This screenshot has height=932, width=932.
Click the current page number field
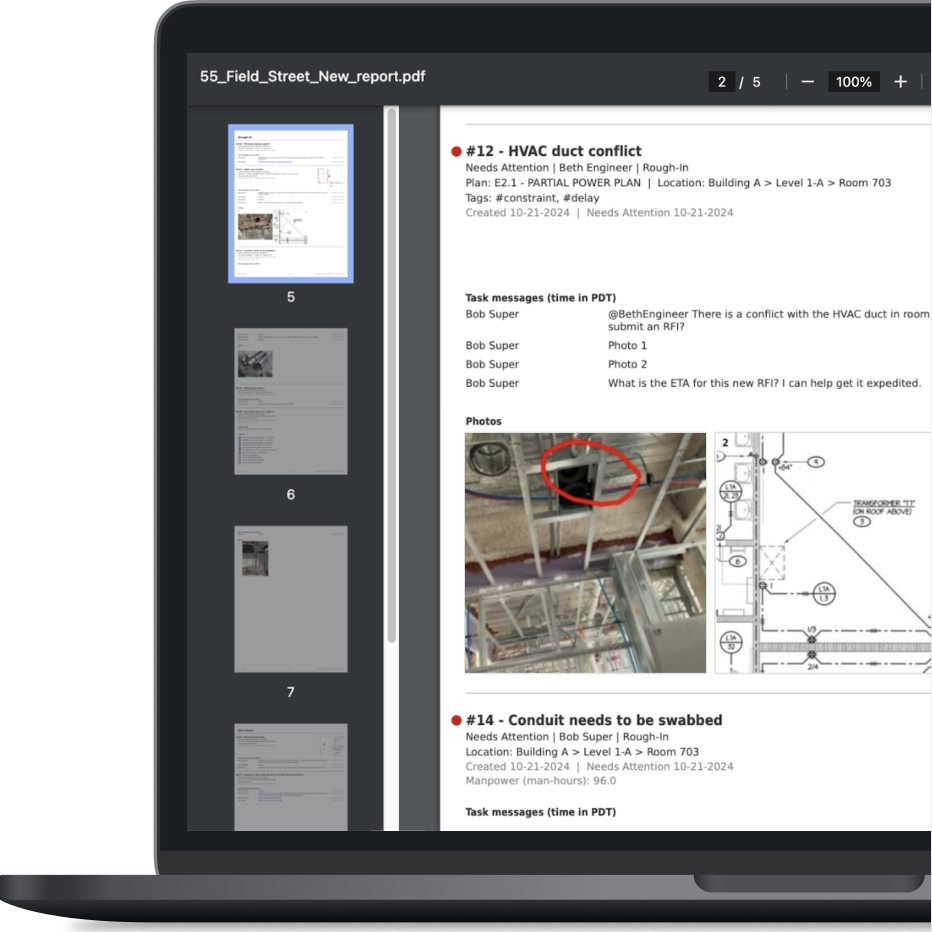click(x=721, y=82)
